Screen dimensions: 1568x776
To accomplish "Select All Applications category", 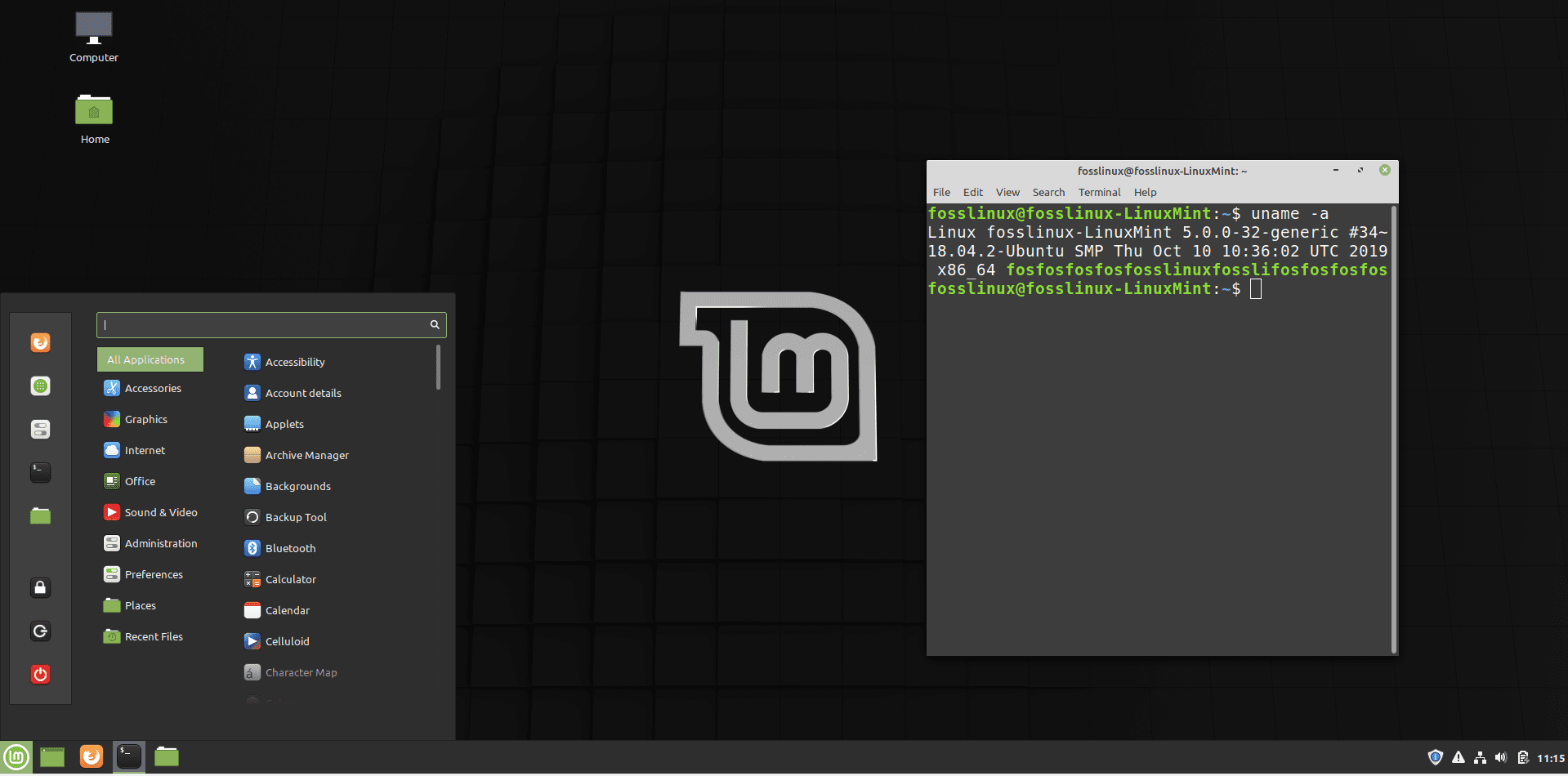I will tap(150, 359).
